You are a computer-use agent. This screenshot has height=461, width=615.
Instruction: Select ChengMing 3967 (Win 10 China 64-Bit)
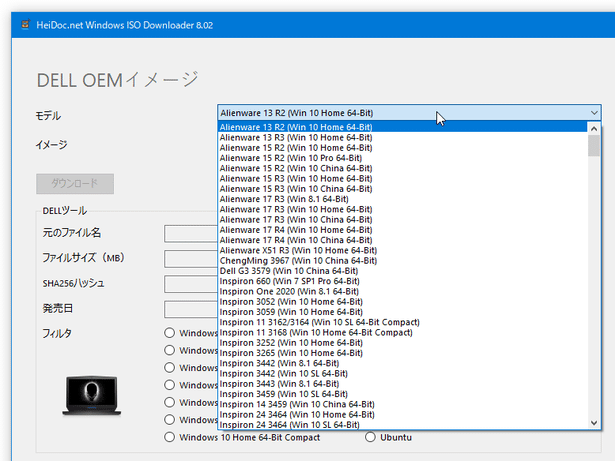tap(402, 261)
